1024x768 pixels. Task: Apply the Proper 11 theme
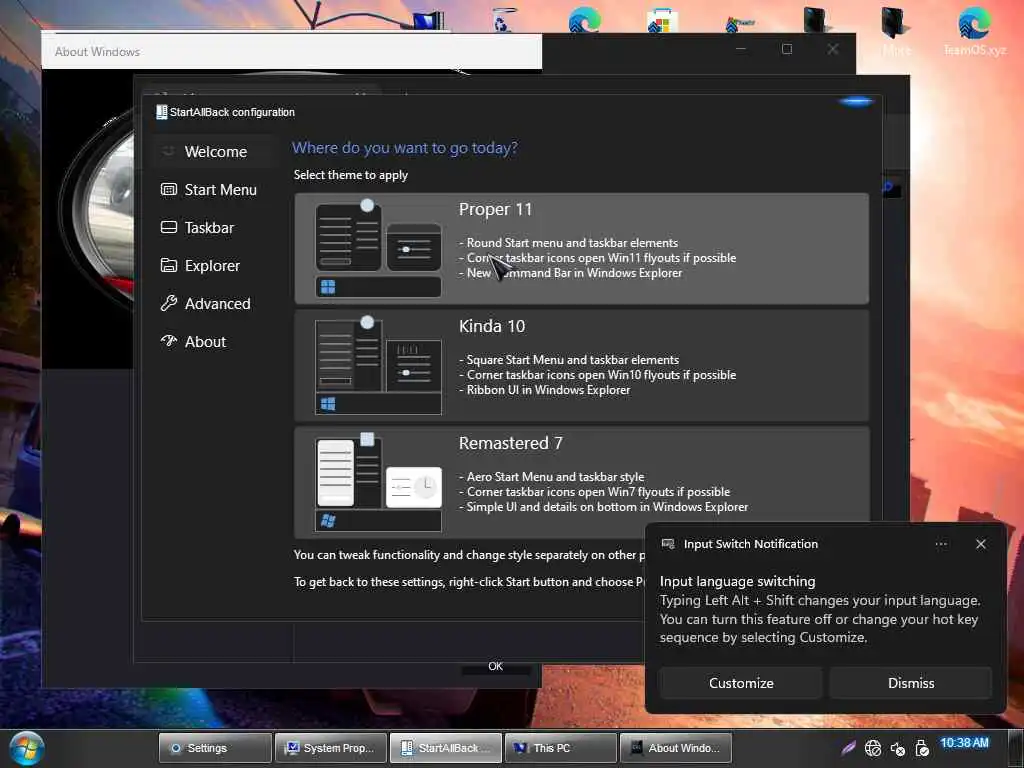pos(581,248)
